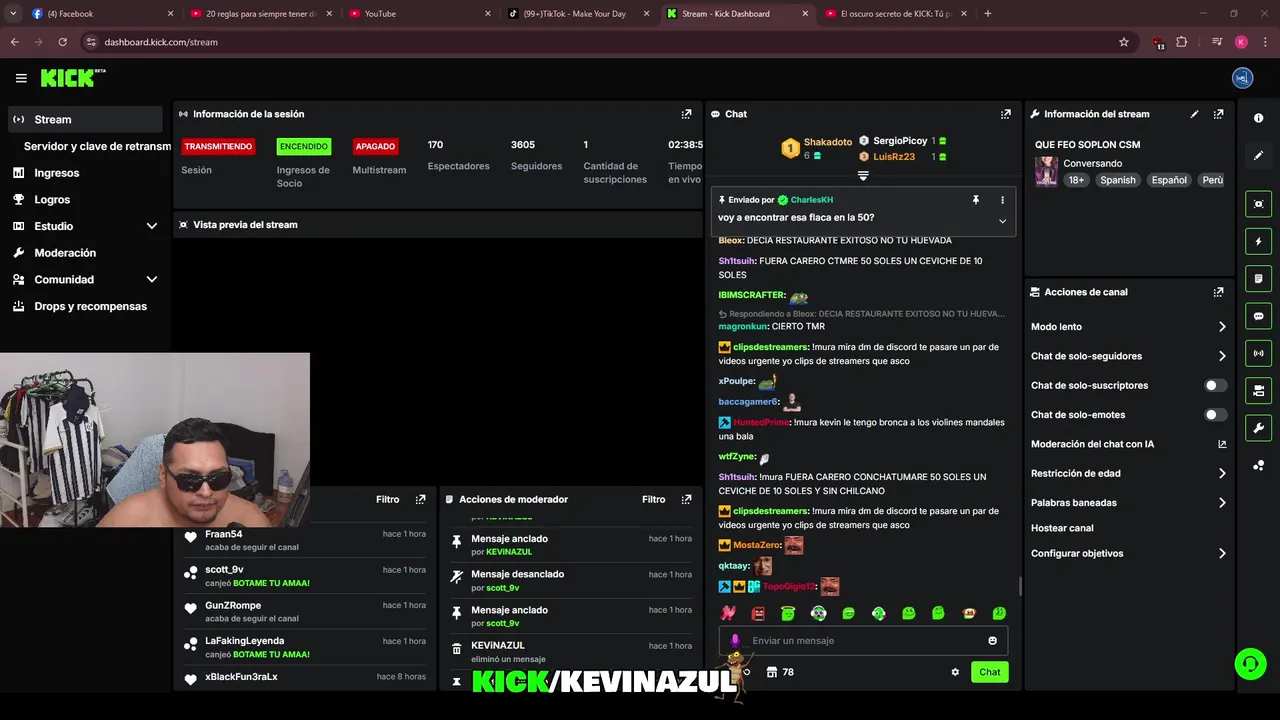Open the pinned message three-dot menu
Viewport: 1280px width, 720px height.
1002,200
